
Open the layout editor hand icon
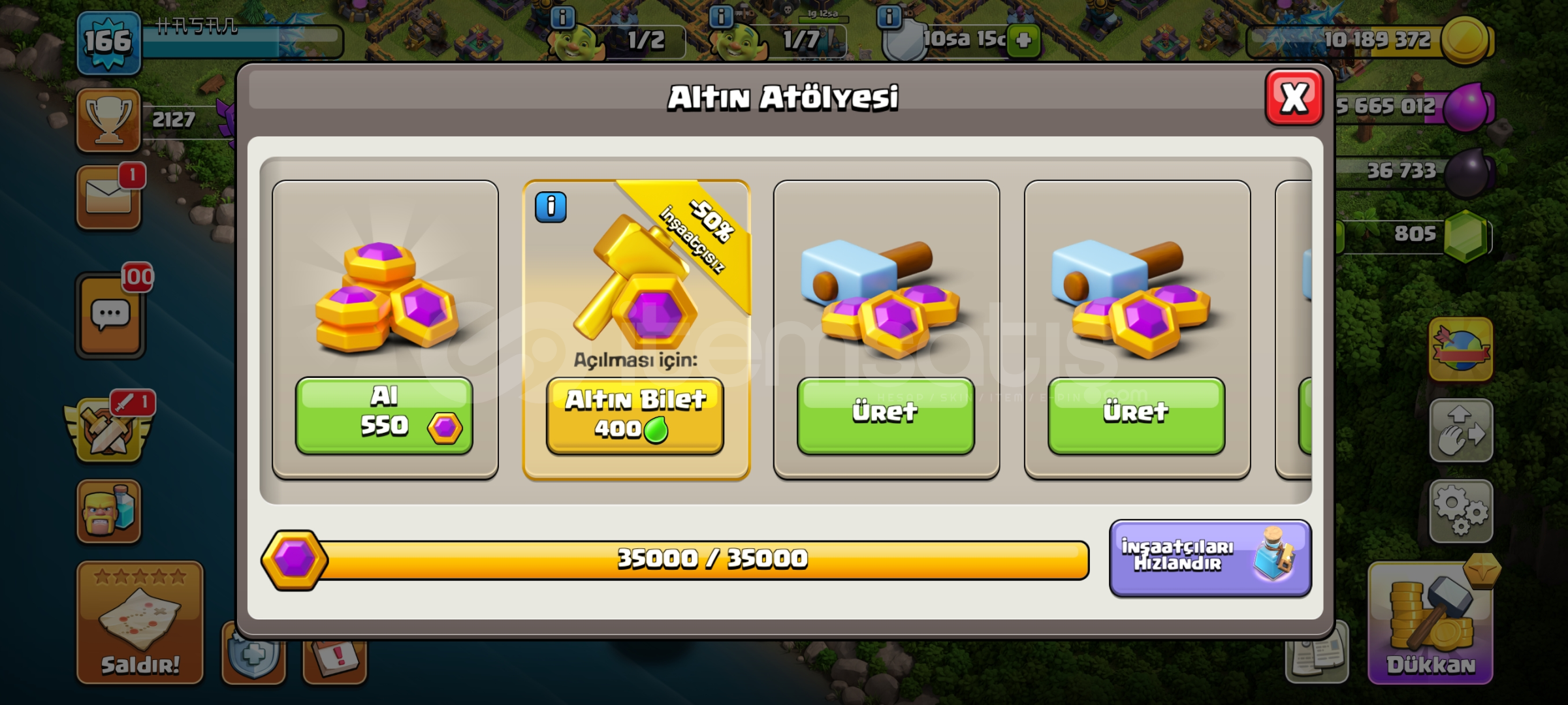(1461, 430)
